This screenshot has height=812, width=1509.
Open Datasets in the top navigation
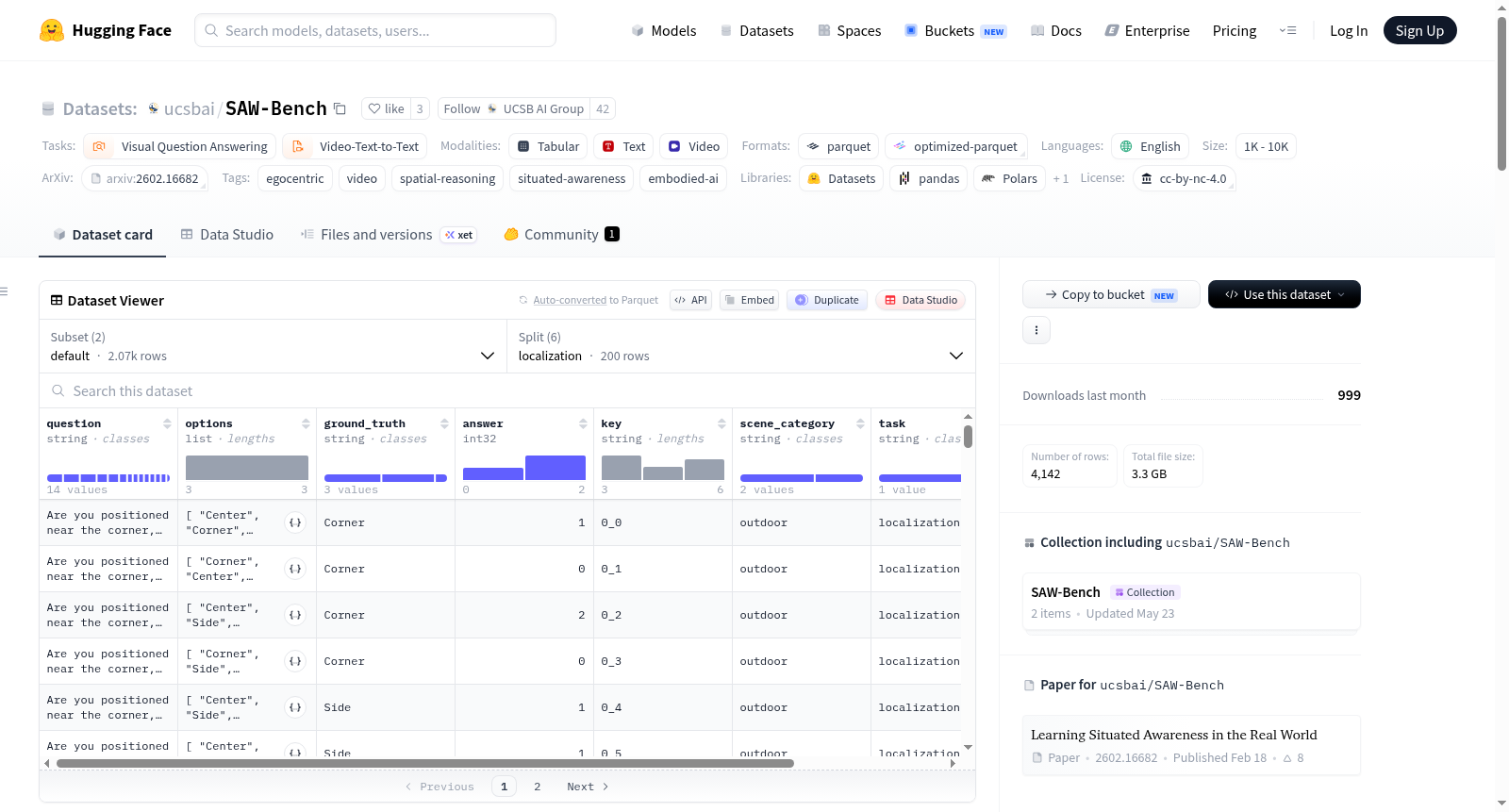point(757,30)
